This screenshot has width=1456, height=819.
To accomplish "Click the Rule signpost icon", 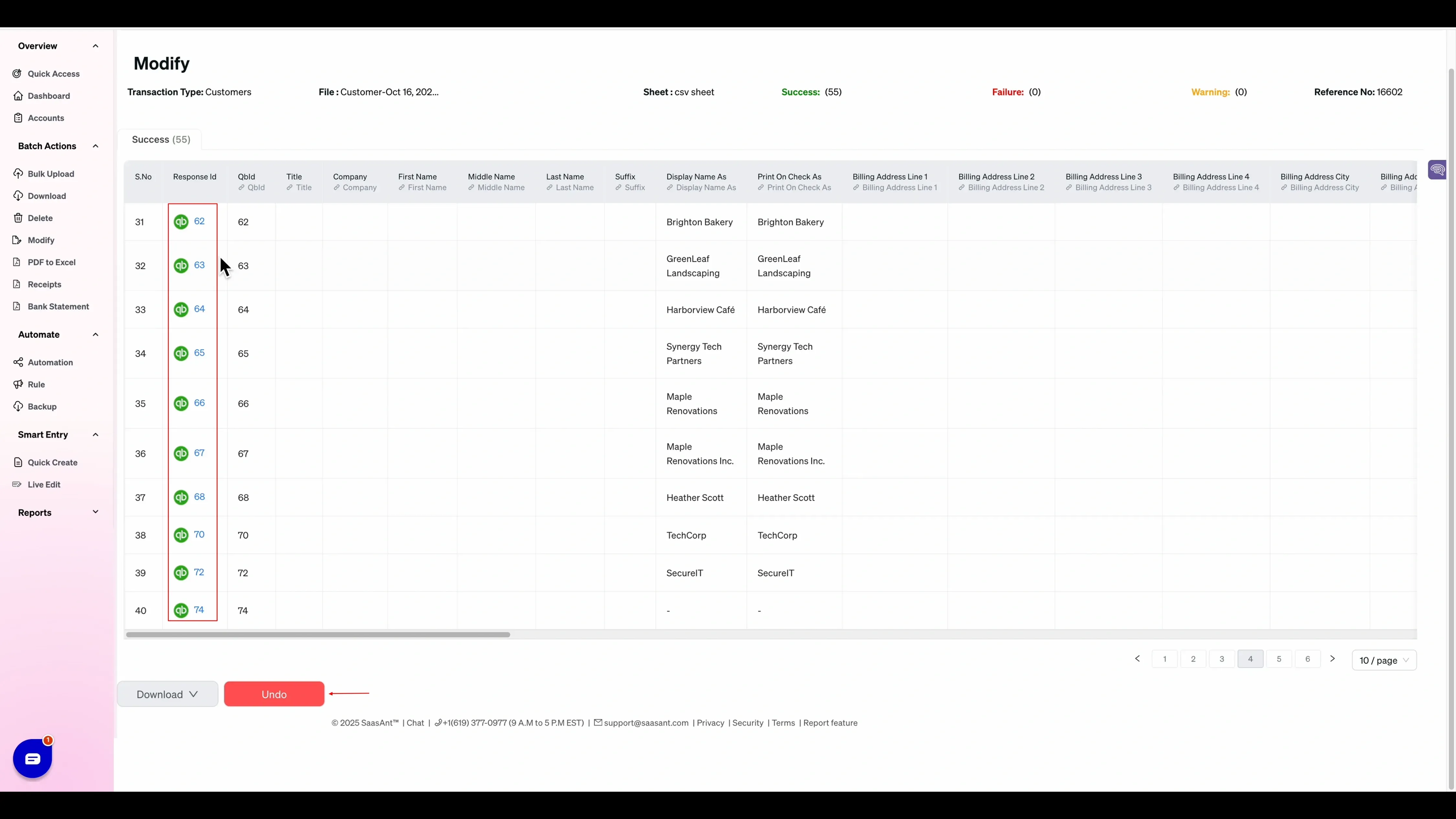I will click(18, 384).
